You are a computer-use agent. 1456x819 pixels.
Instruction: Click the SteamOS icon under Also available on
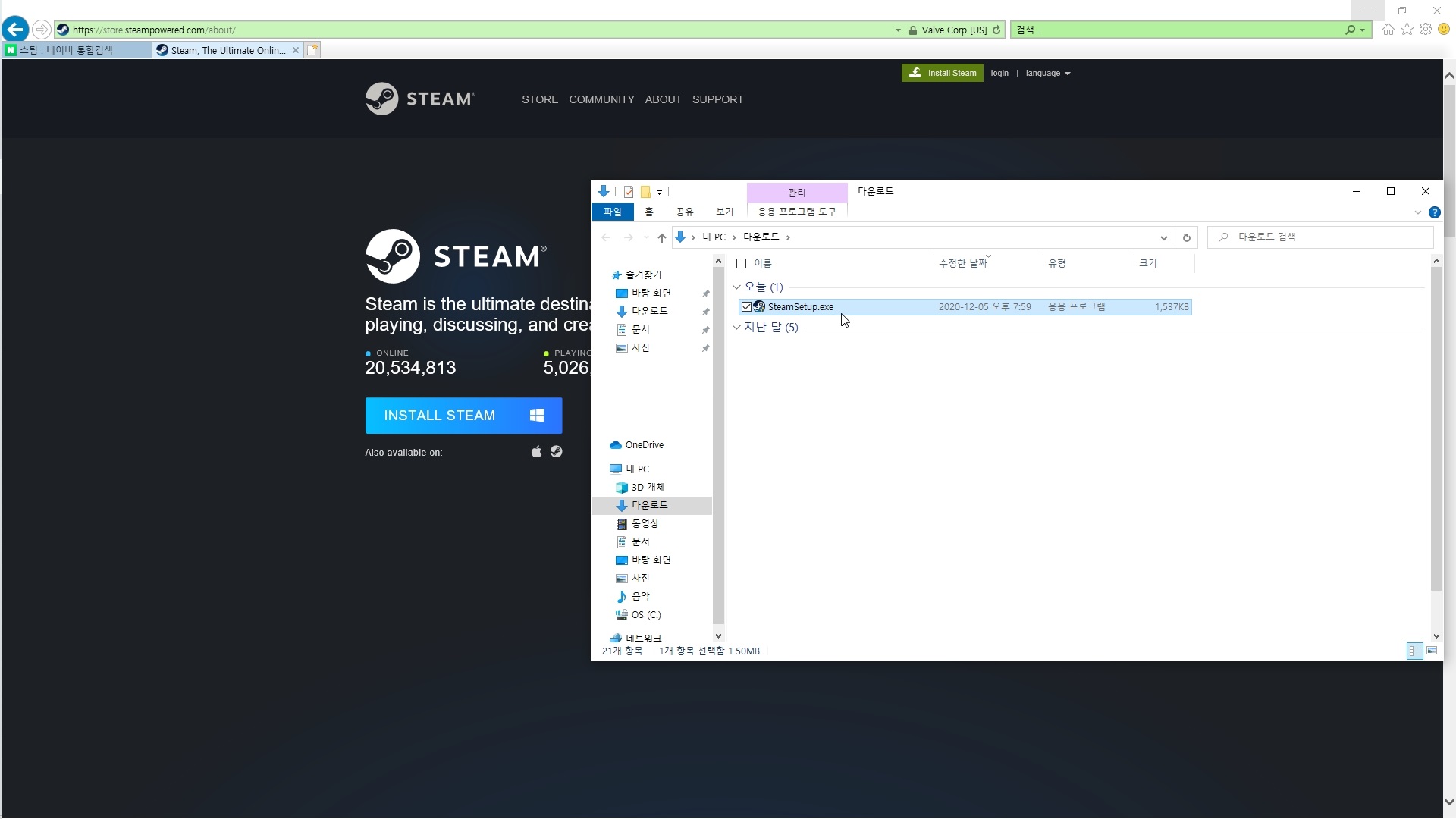[557, 452]
